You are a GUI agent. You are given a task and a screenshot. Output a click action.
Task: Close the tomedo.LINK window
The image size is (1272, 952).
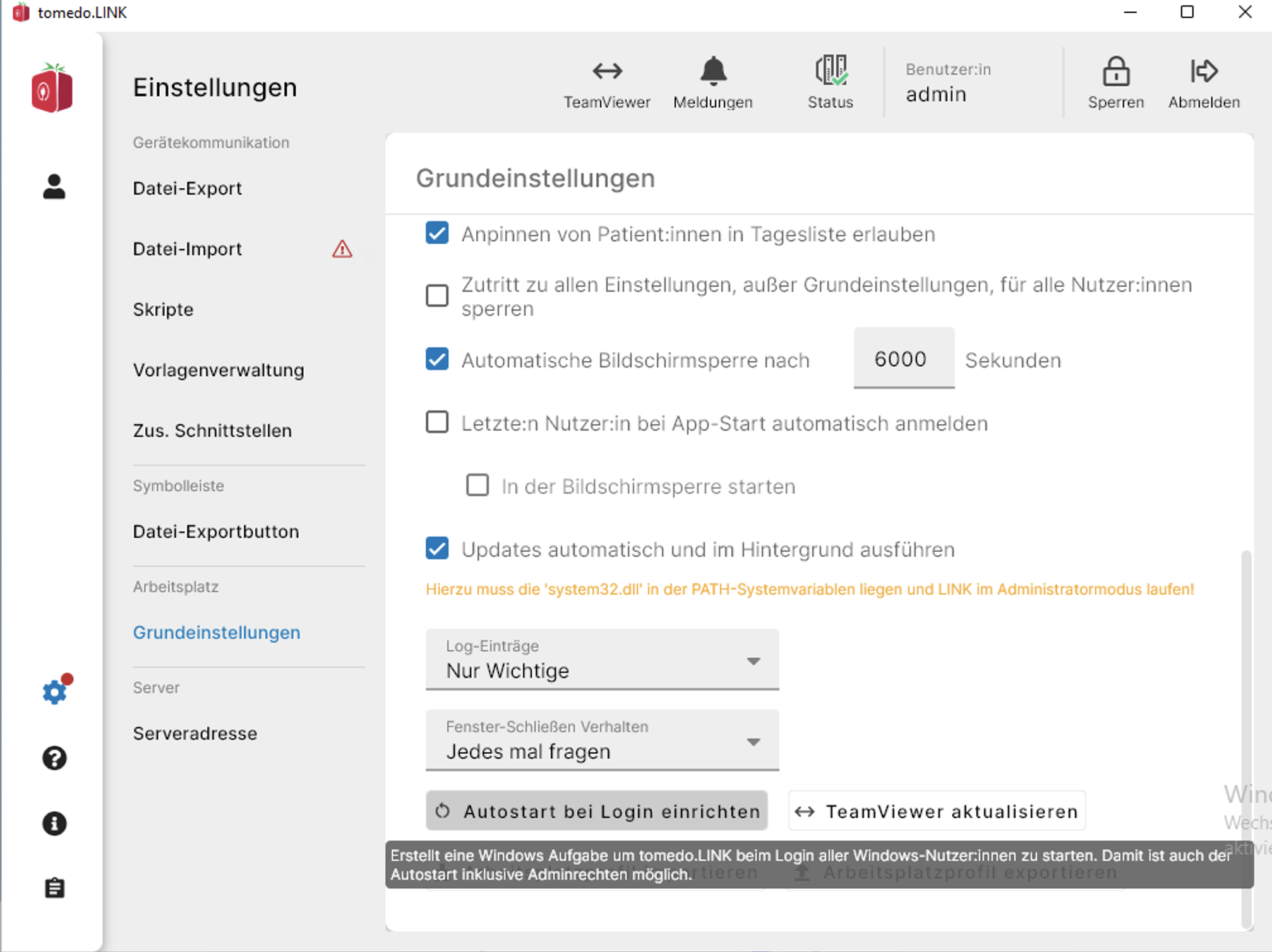point(1244,12)
